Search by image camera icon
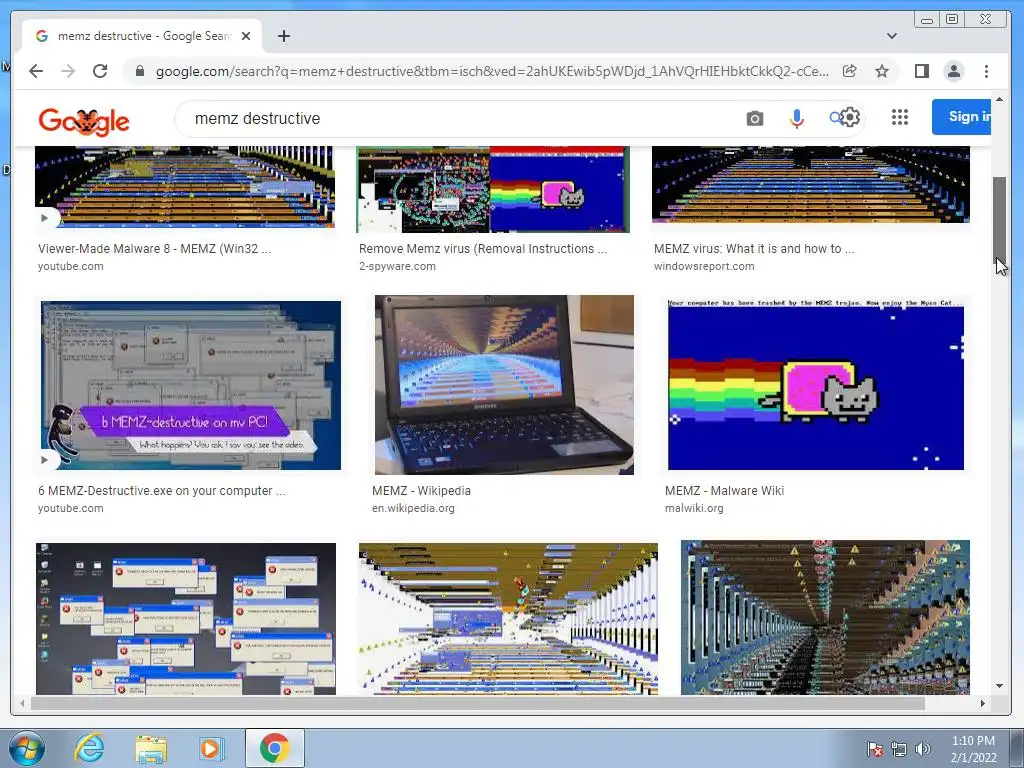Image resolution: width=1024 pixels, height=768 pixels. (754, 119)
